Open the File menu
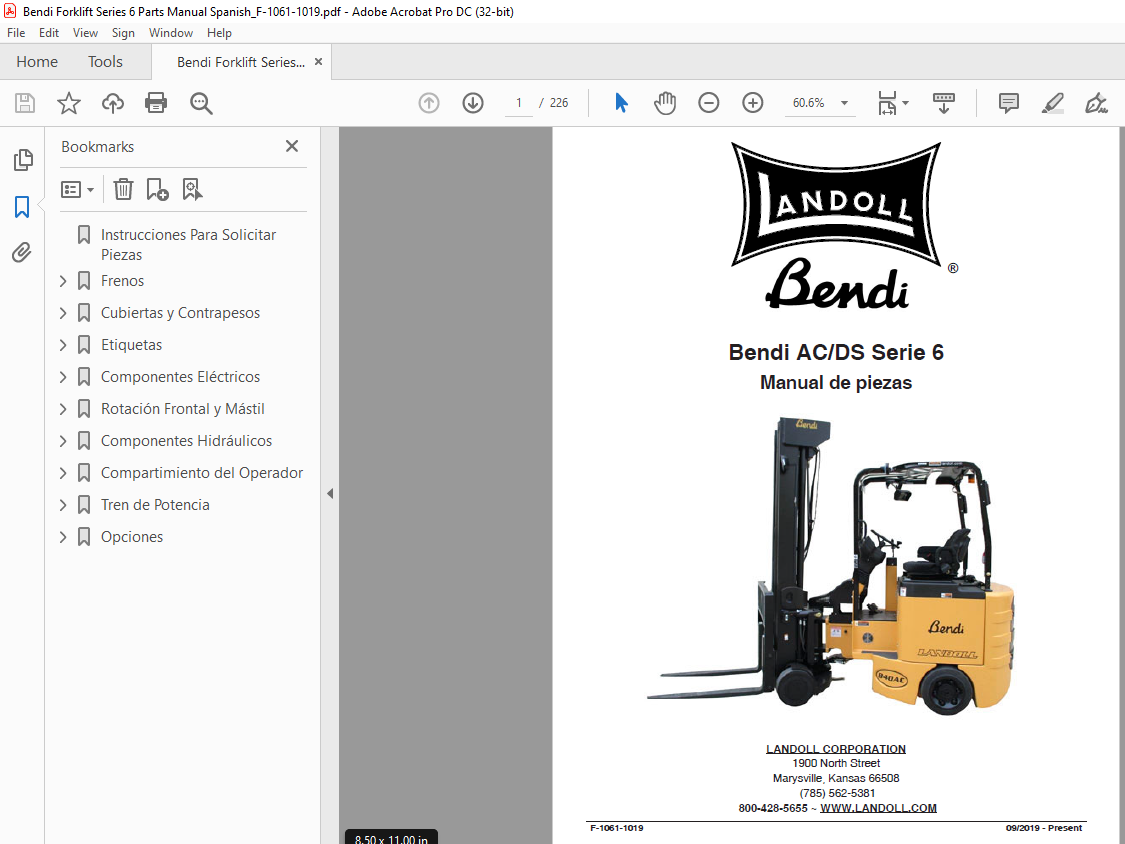The width and height of the screenshot is (1125, 844). click(16, 33)
